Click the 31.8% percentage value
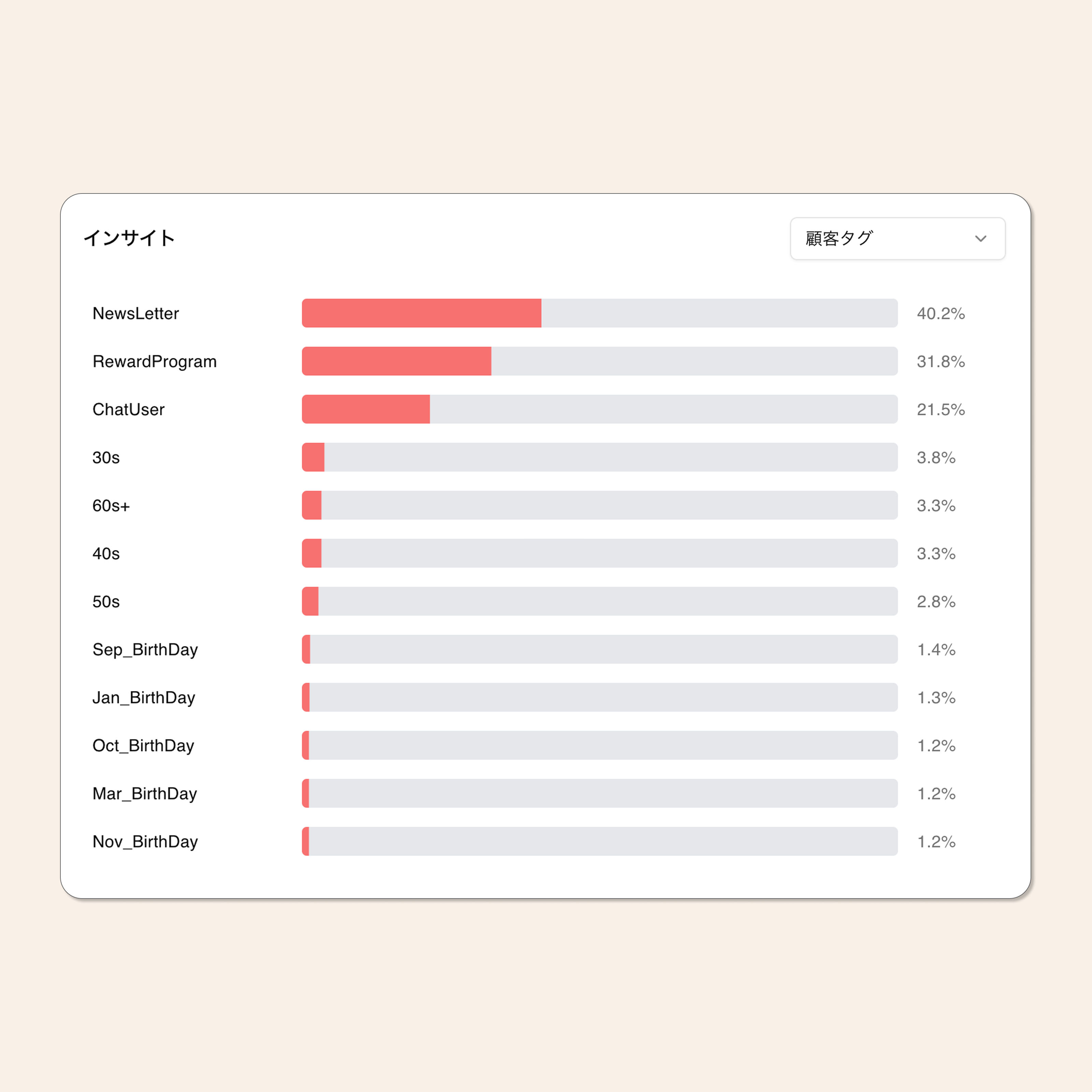This screenshot has width=1092, height=1092. (x=940, y=361)
